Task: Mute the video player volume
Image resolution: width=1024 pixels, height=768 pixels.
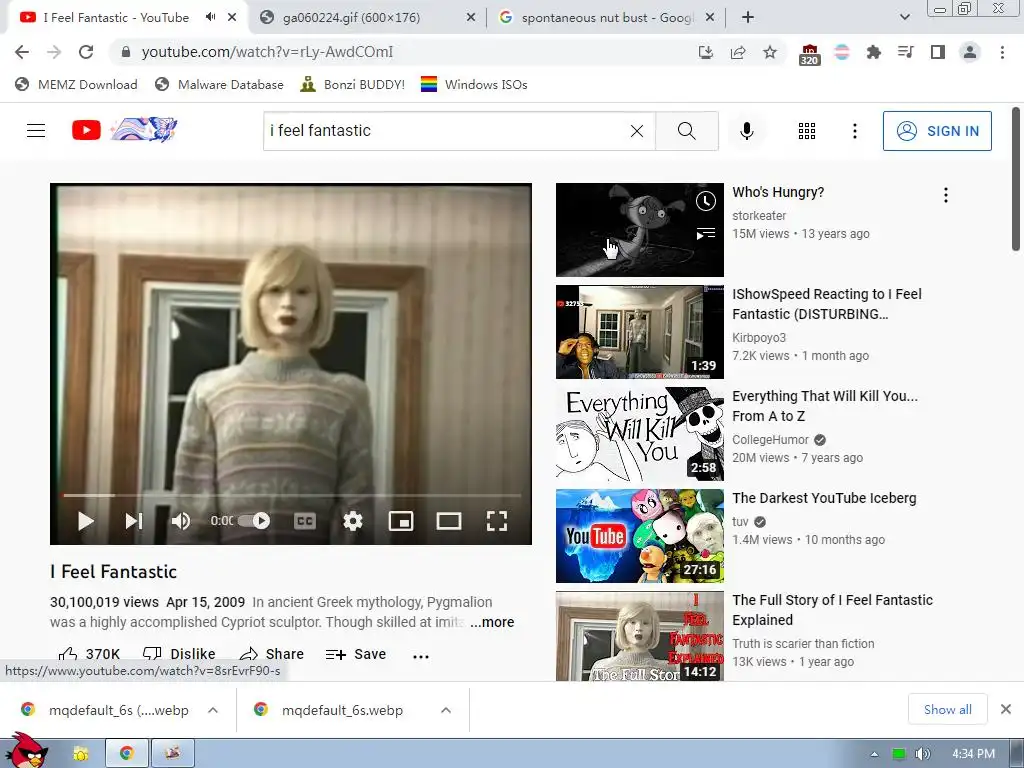Action: [x=180, y=521]
